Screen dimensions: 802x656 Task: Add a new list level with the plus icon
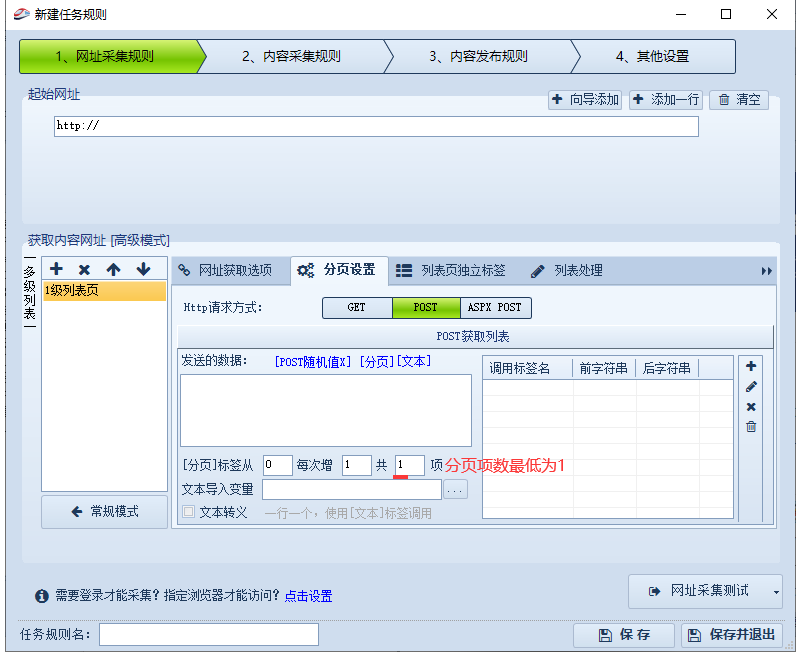coord(56,268)
